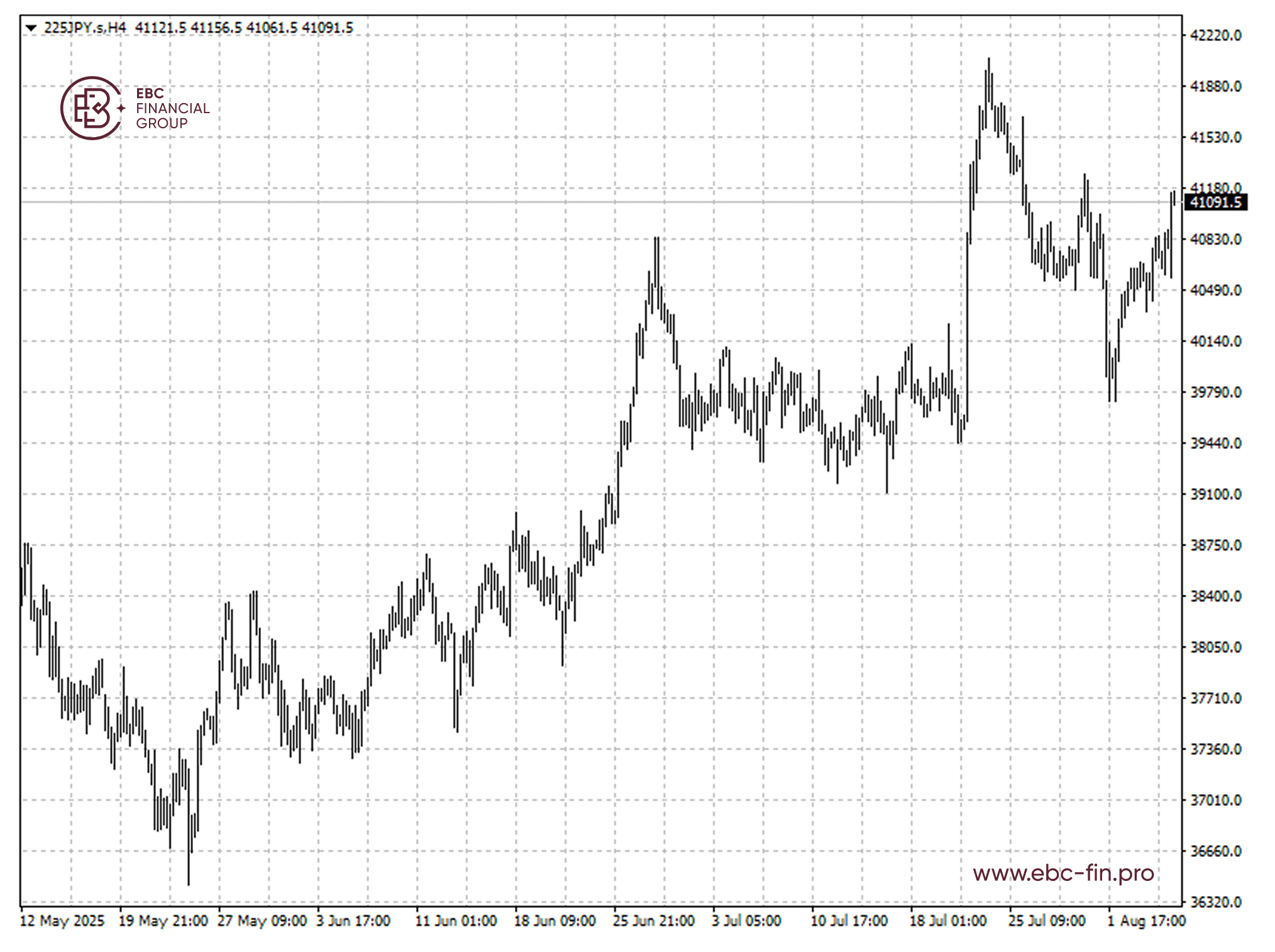
Task: Click the sparkle star beside EBC logo
Action: [x=121, y=108]
